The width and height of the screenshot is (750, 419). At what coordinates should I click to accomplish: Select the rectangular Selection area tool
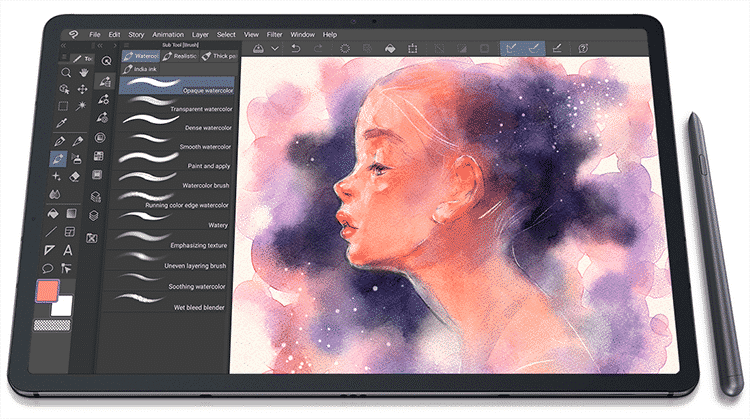63,106
